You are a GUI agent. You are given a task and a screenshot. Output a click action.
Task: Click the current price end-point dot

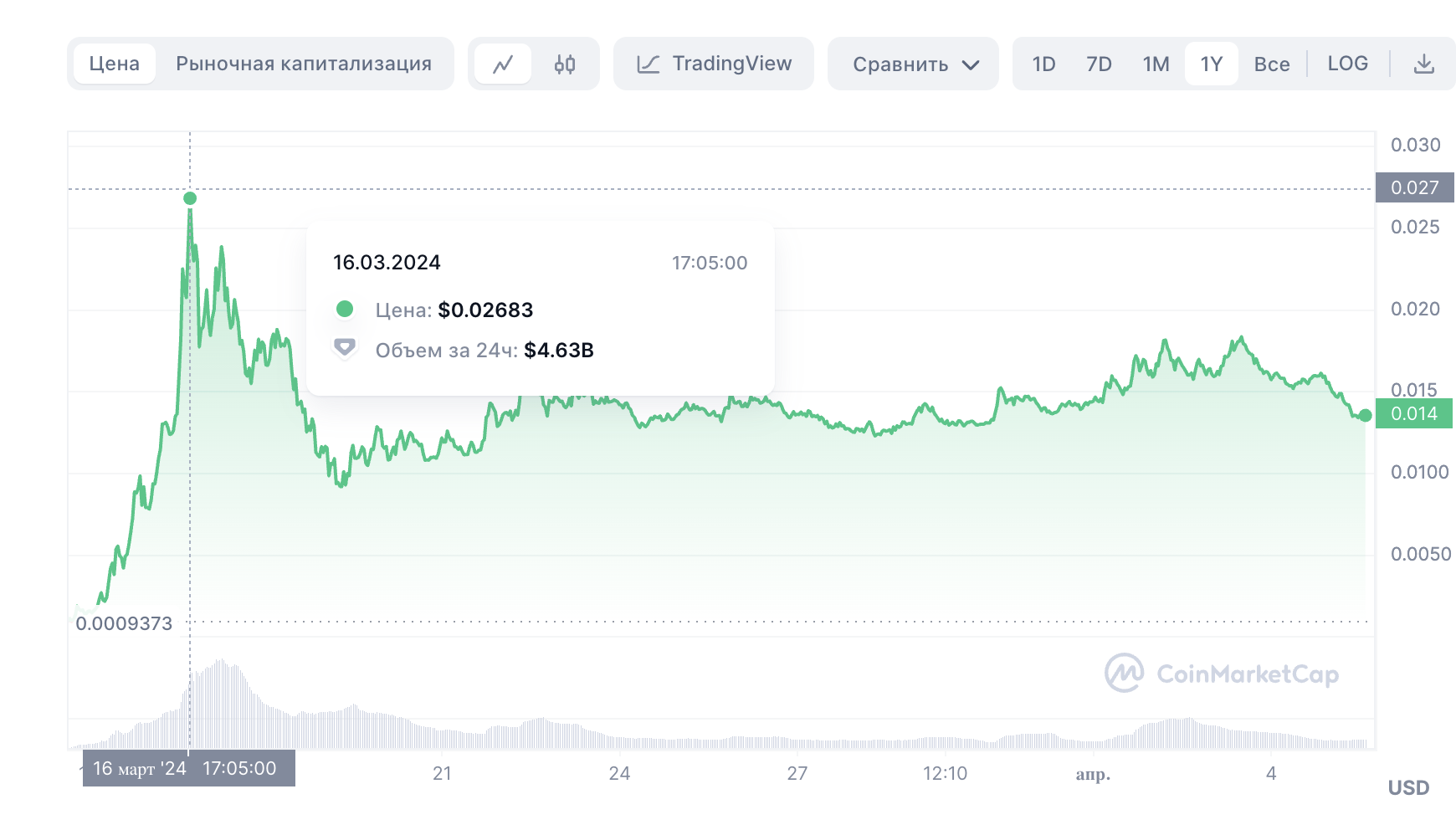coord(1366,415)
